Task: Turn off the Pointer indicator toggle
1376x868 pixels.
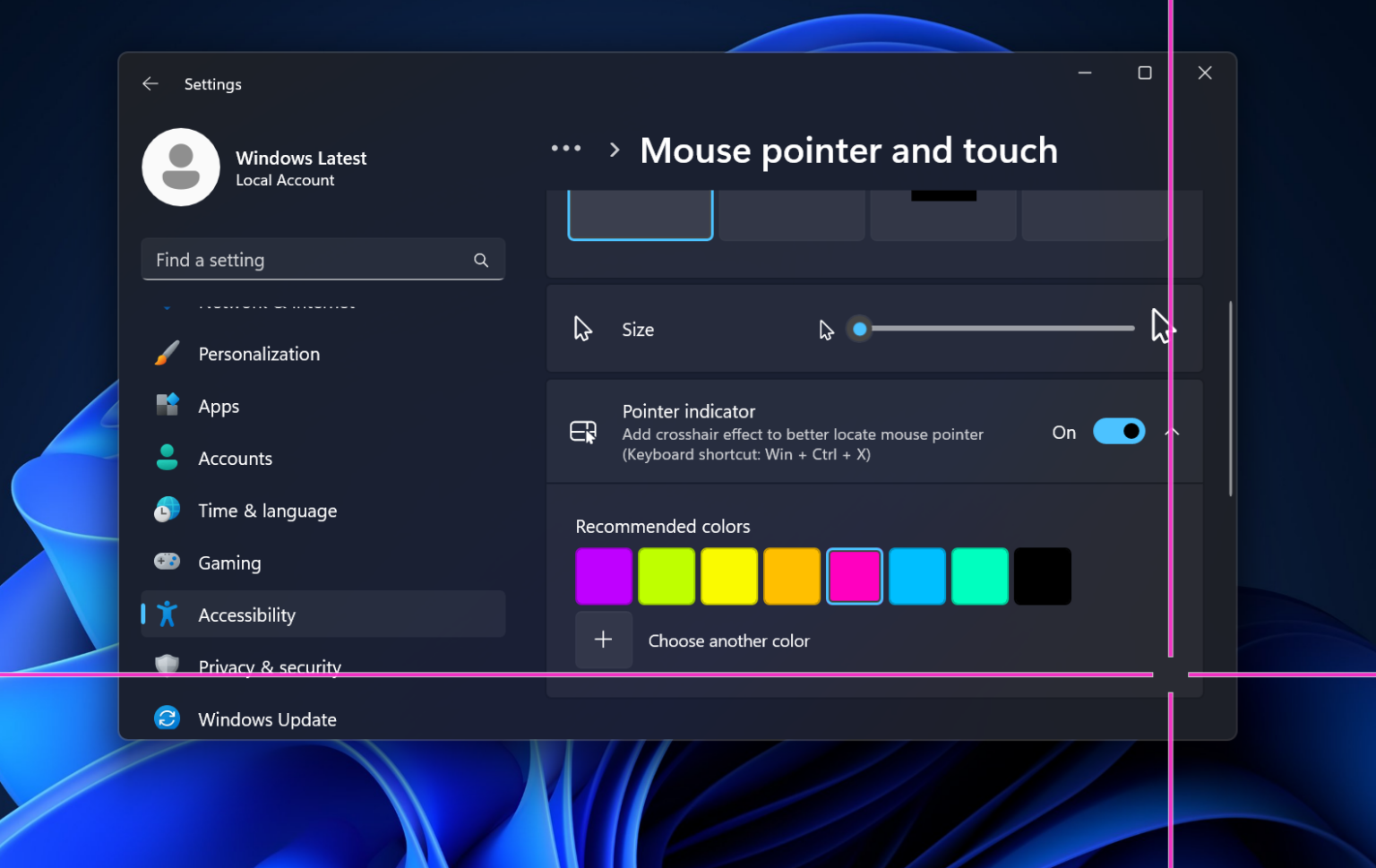Action: [x=1118, y=431]
